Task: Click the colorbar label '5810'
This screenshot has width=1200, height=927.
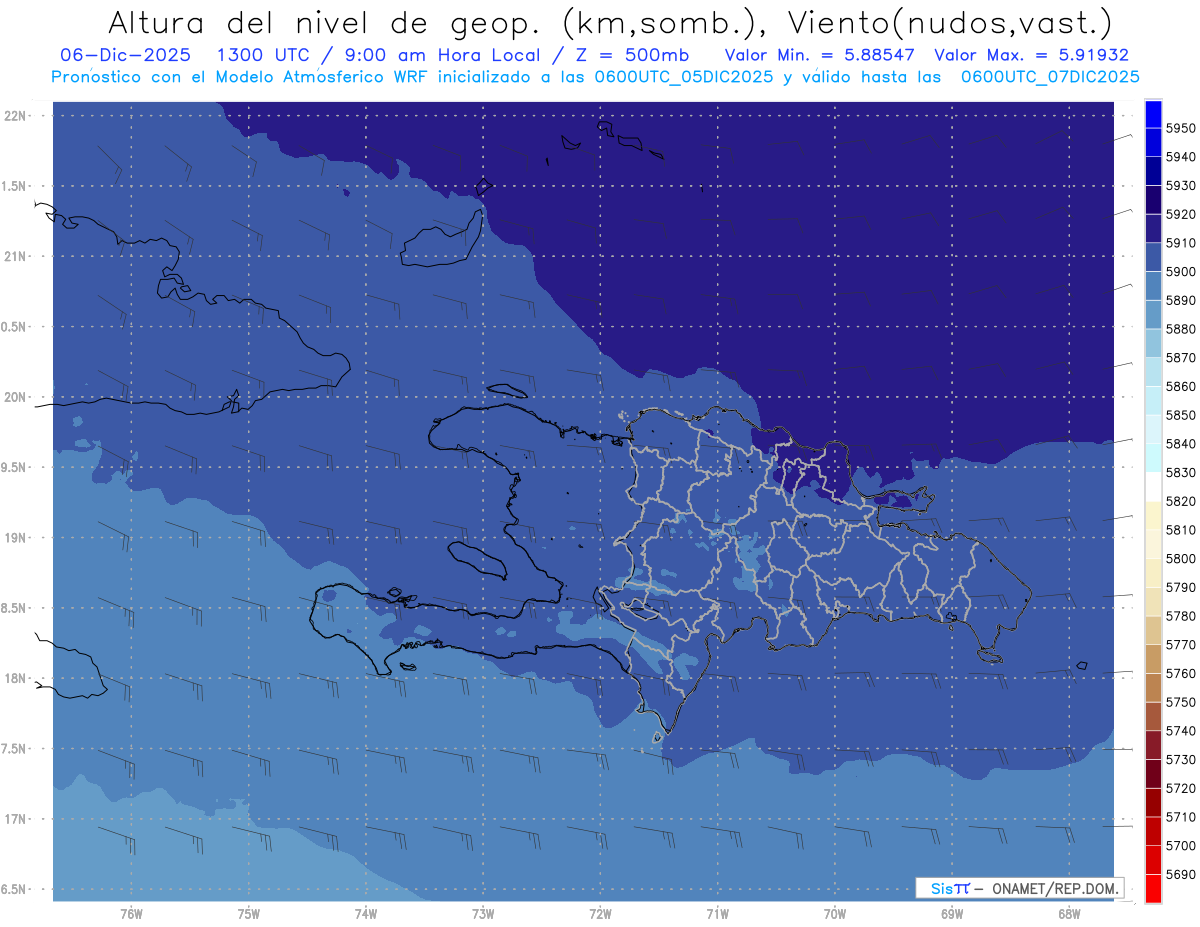Action: click(1180, 530)
